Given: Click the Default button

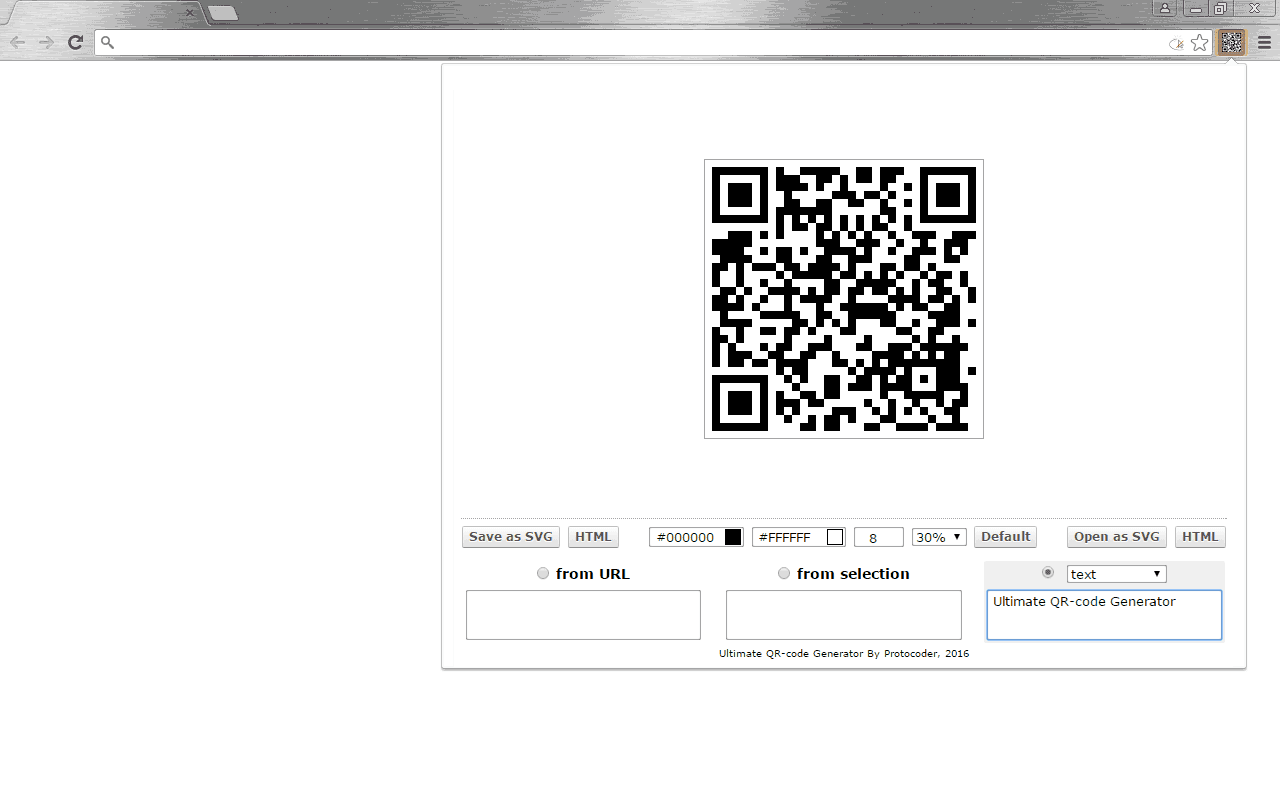Looking at the screenshot, I should pyautogui.click(x=1005, y=537).
